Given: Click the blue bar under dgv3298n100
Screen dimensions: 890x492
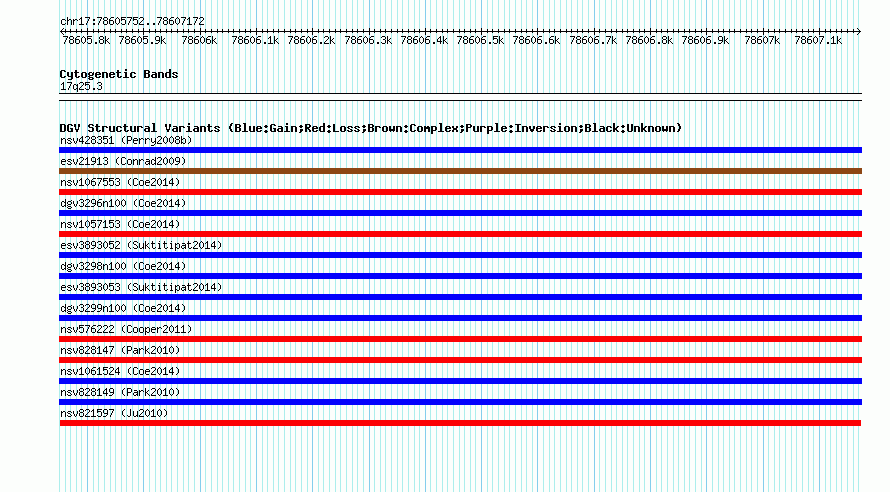Looking at the screenshot, I should tap(460, 276).
